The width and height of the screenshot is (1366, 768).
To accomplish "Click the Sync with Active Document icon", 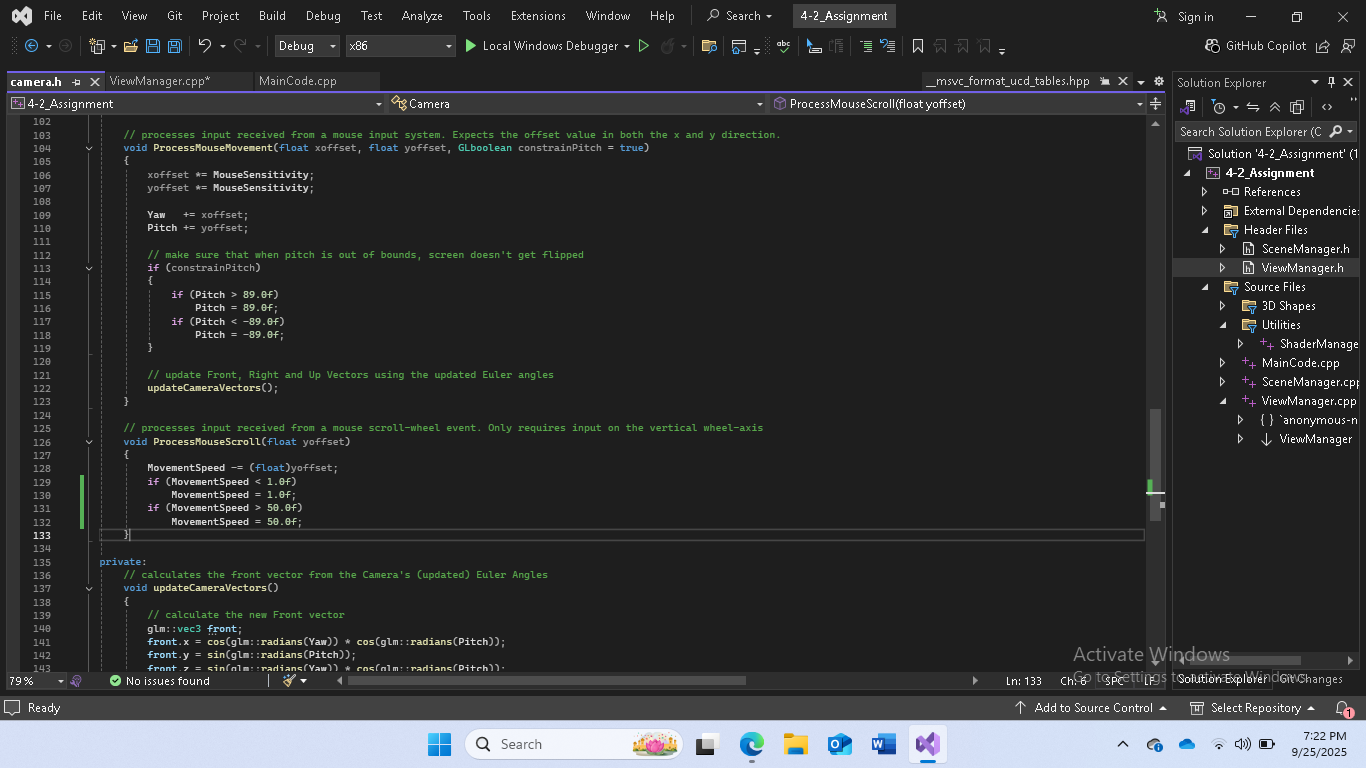I will (1252, 107).
